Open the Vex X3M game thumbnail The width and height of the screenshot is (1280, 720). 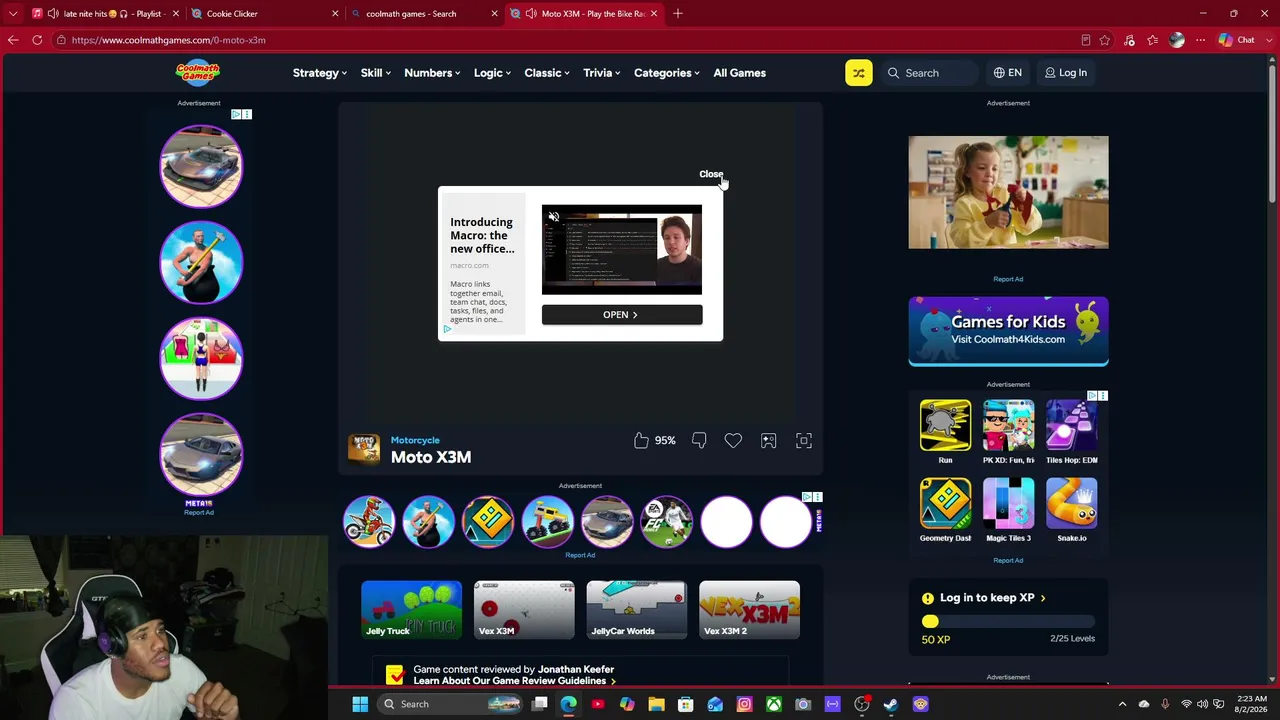524,609
